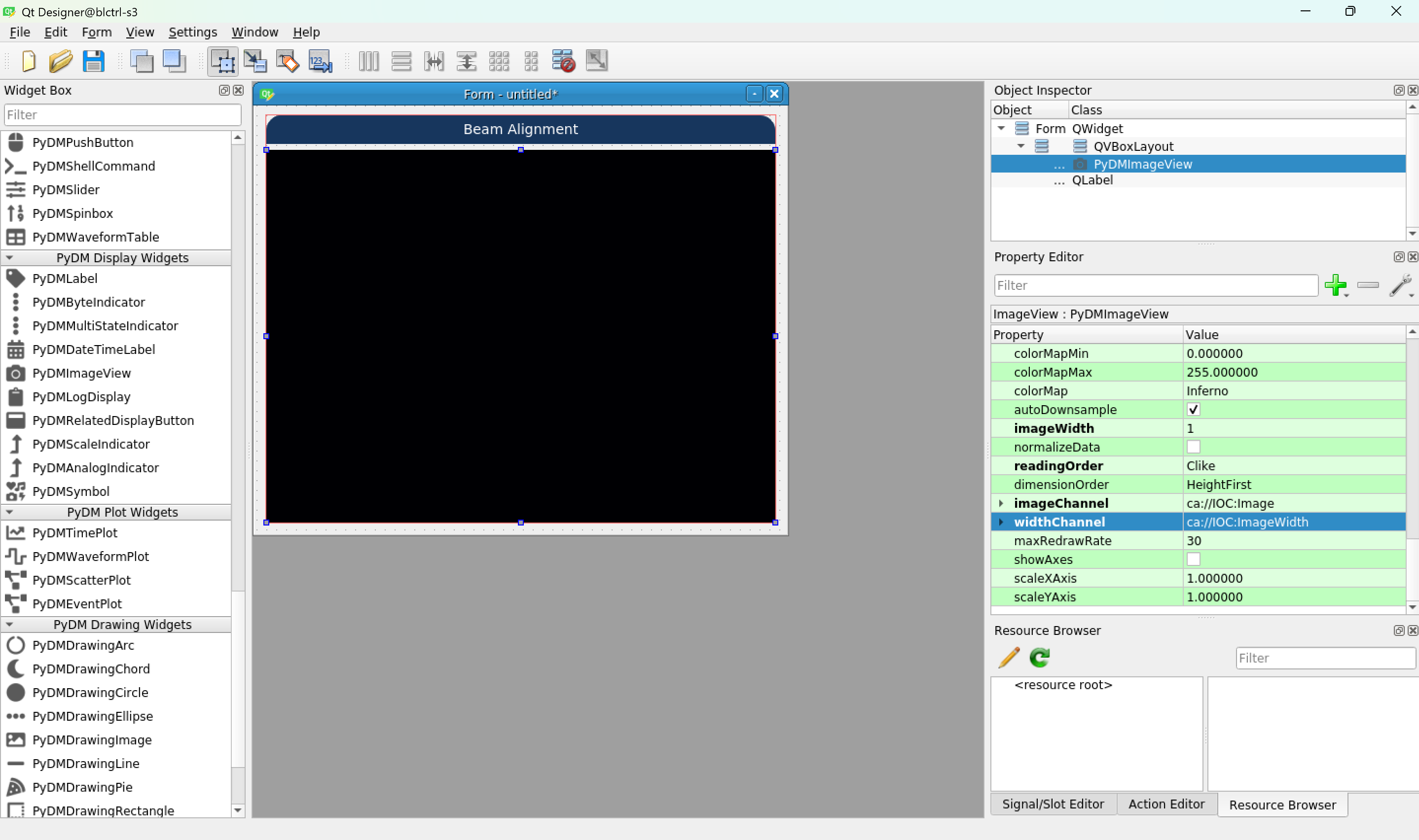Click the green reload resources icon

point(1040,657)
